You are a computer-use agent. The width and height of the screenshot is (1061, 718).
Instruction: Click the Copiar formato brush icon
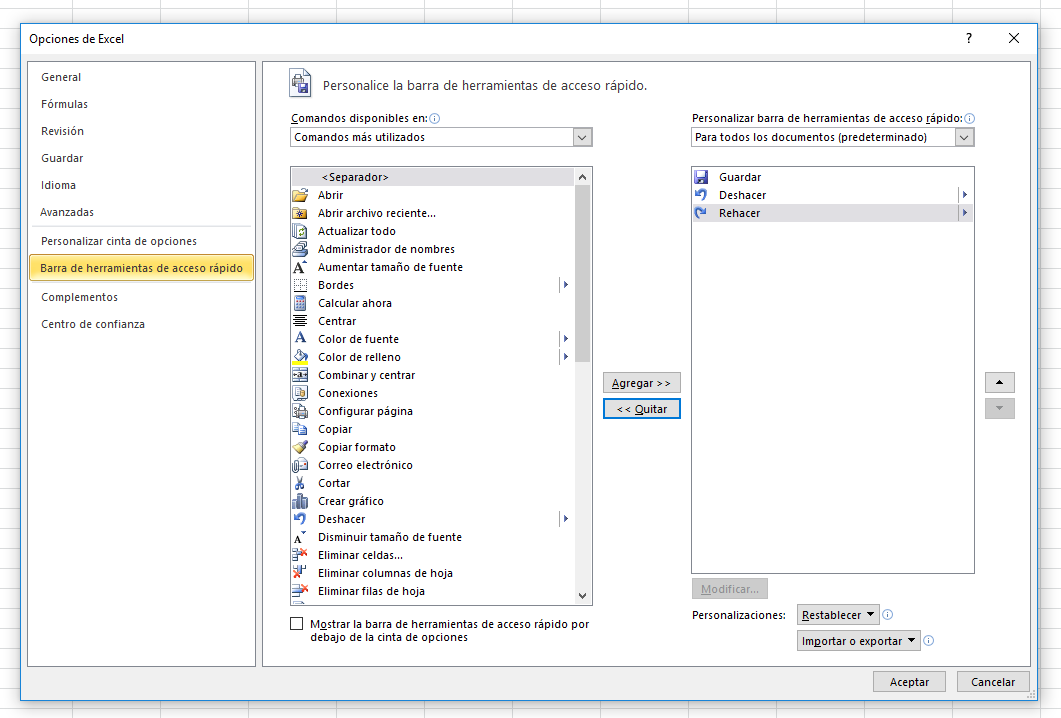point(300,447)
